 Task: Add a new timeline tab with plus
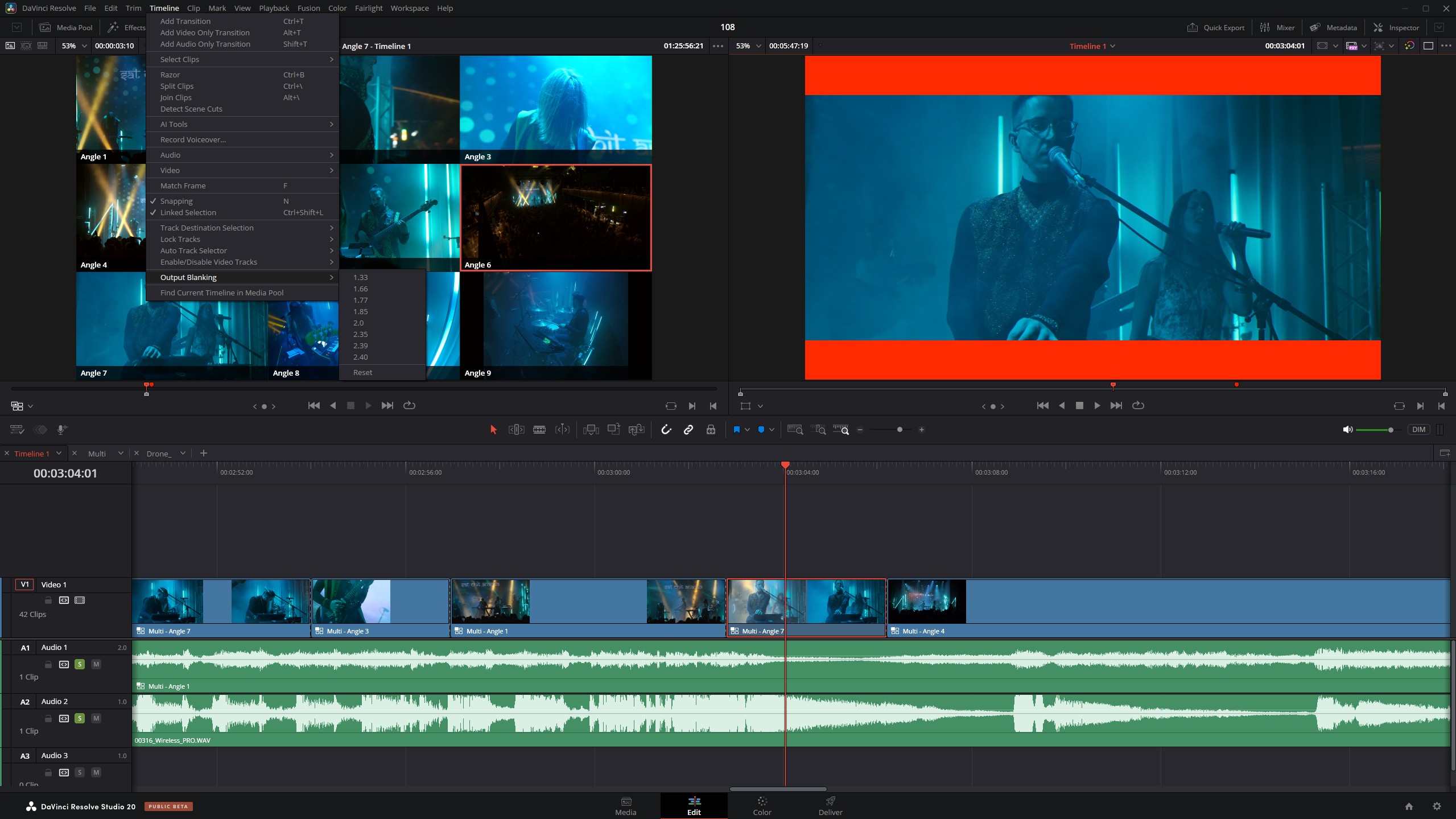204,453
